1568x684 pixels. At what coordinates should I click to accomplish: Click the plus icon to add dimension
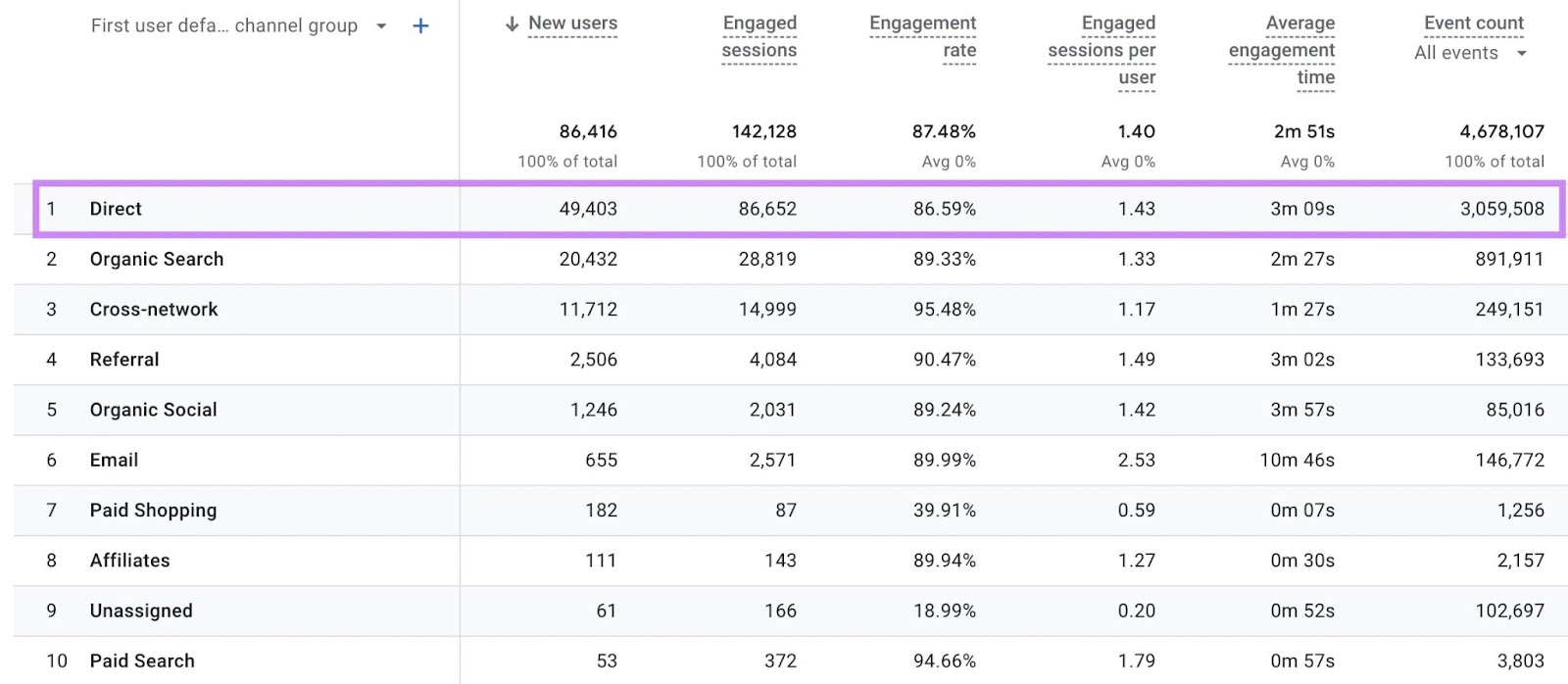coord(420,26)
